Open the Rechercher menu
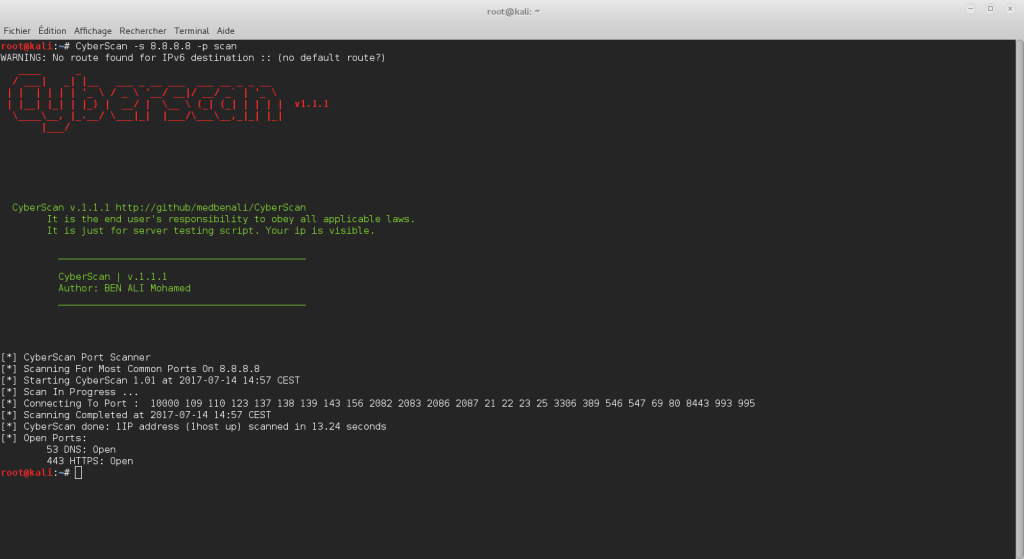1024x559 pixels. [x=142, y=31]
